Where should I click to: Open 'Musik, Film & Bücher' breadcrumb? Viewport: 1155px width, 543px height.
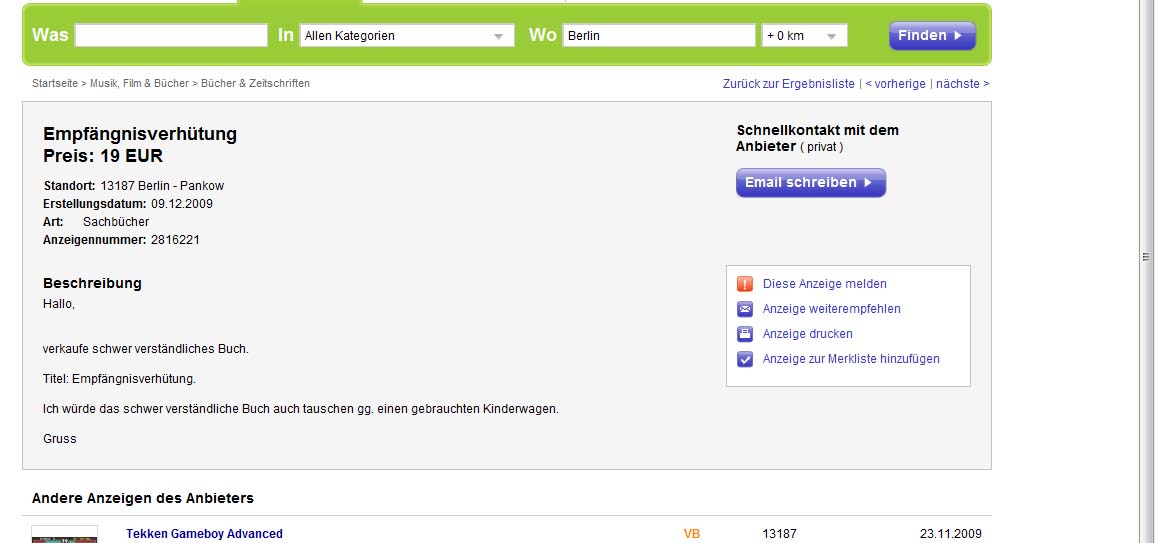point(139,84)
